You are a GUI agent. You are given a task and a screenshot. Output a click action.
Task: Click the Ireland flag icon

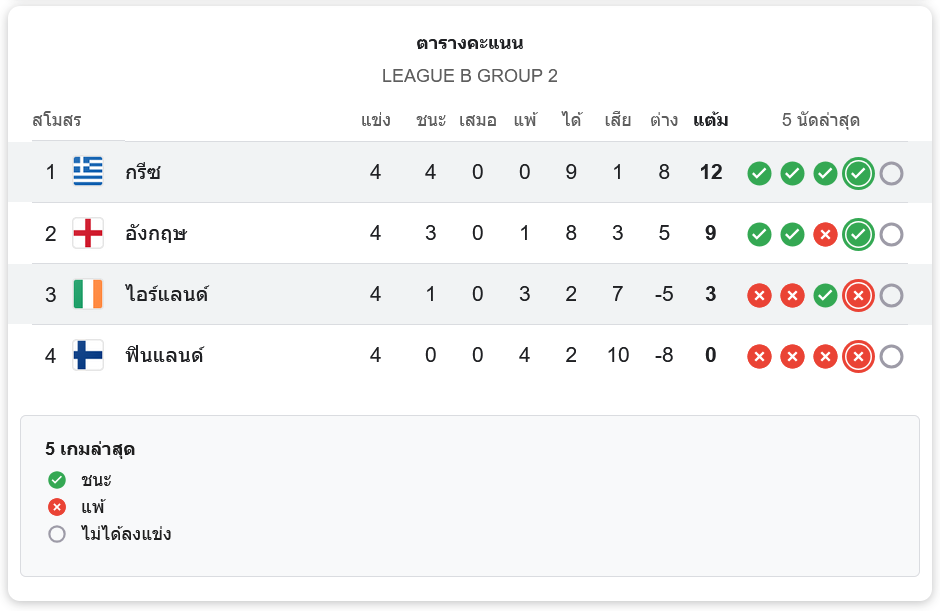(x=88, y=294)
